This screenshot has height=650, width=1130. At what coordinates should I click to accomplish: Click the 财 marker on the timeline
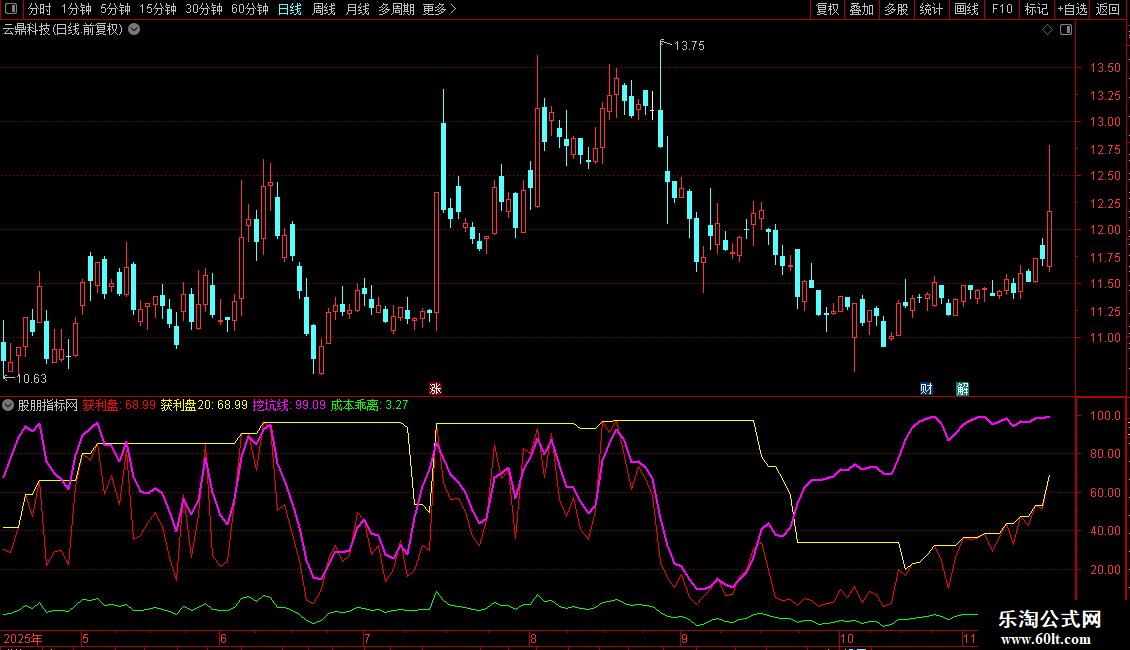point(926,388)
